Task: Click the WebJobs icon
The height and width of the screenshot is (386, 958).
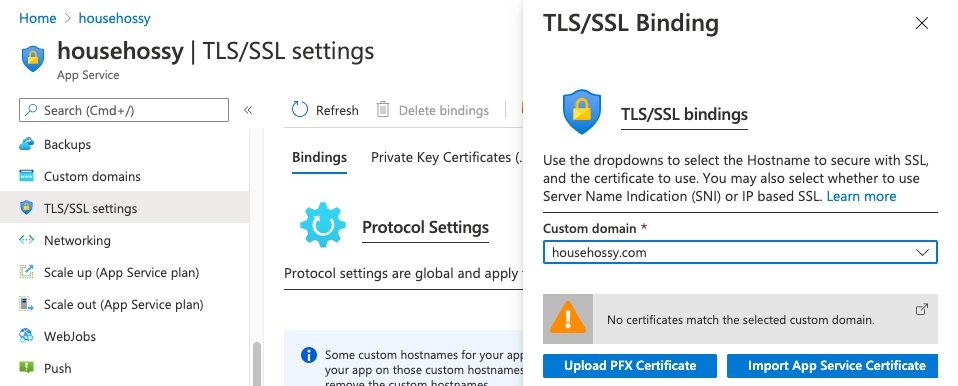Action: [x=26, y=336]
